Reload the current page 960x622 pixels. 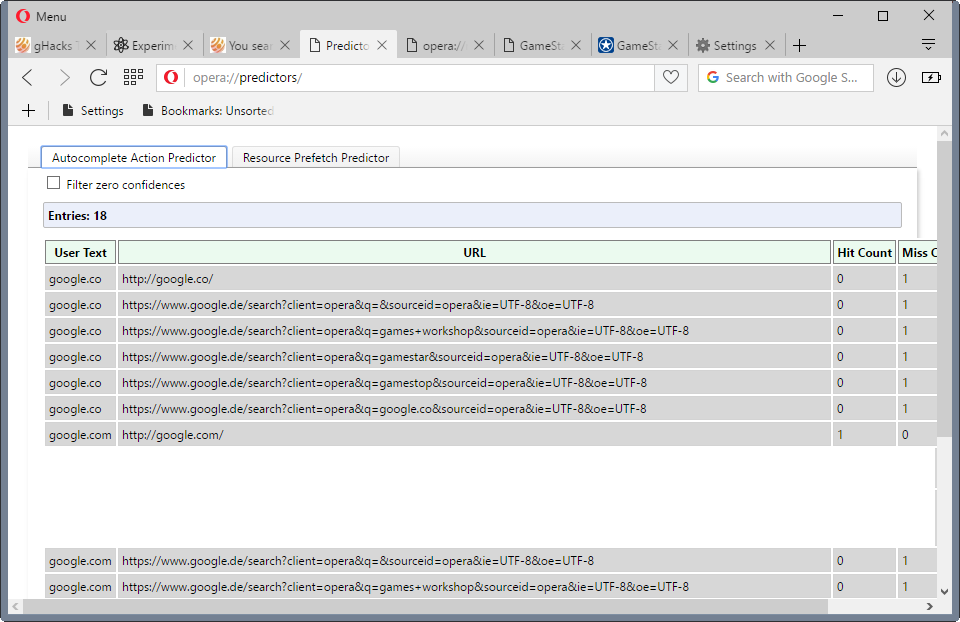(99, 78)
